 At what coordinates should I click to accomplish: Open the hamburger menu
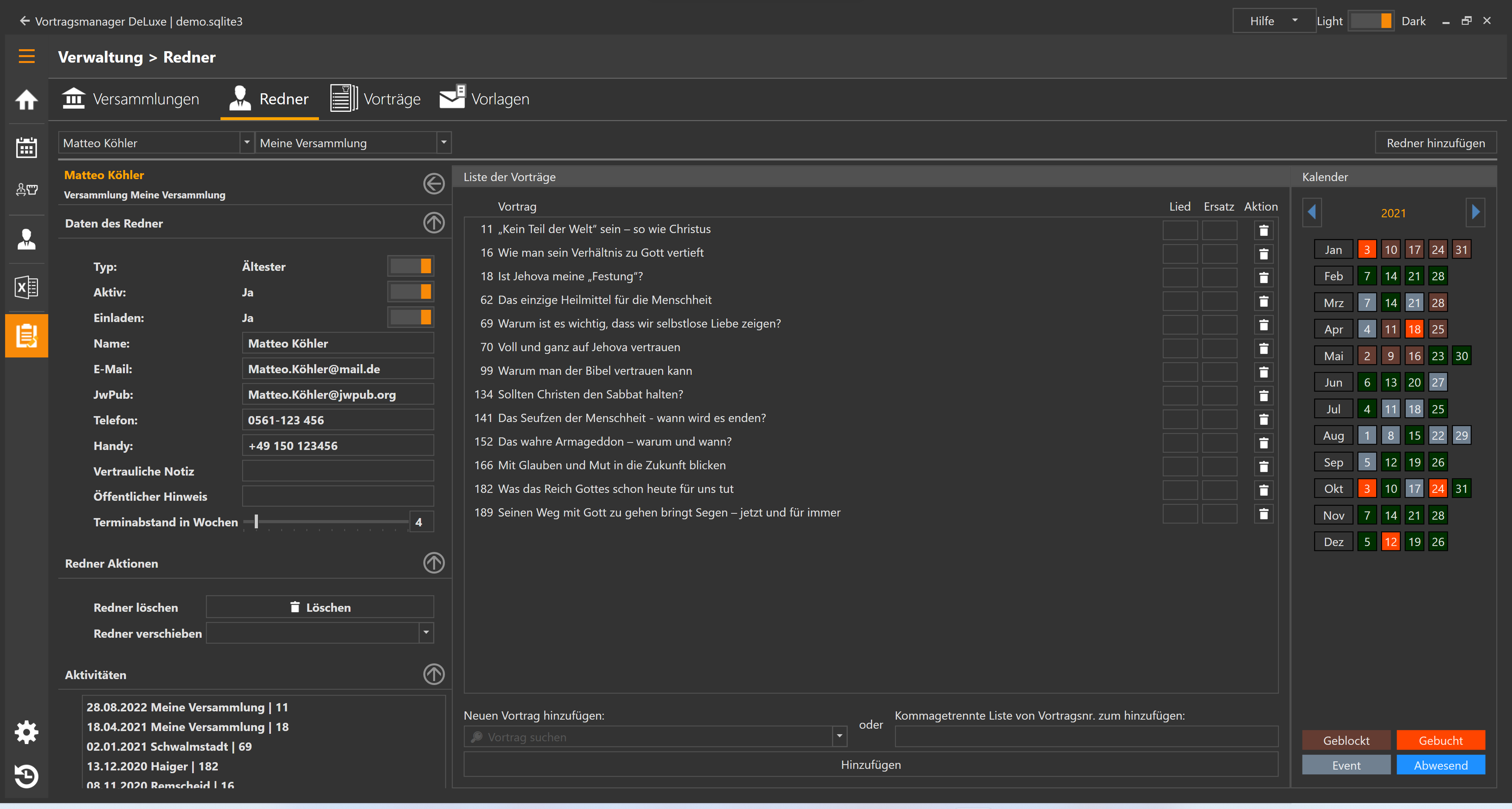26,56
